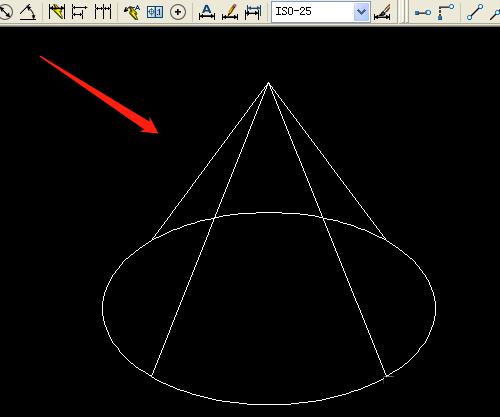Open the ISO-25 dimension style dropdown arrow
The width and height of the screenshot is (500, 417).
(361, 12)
